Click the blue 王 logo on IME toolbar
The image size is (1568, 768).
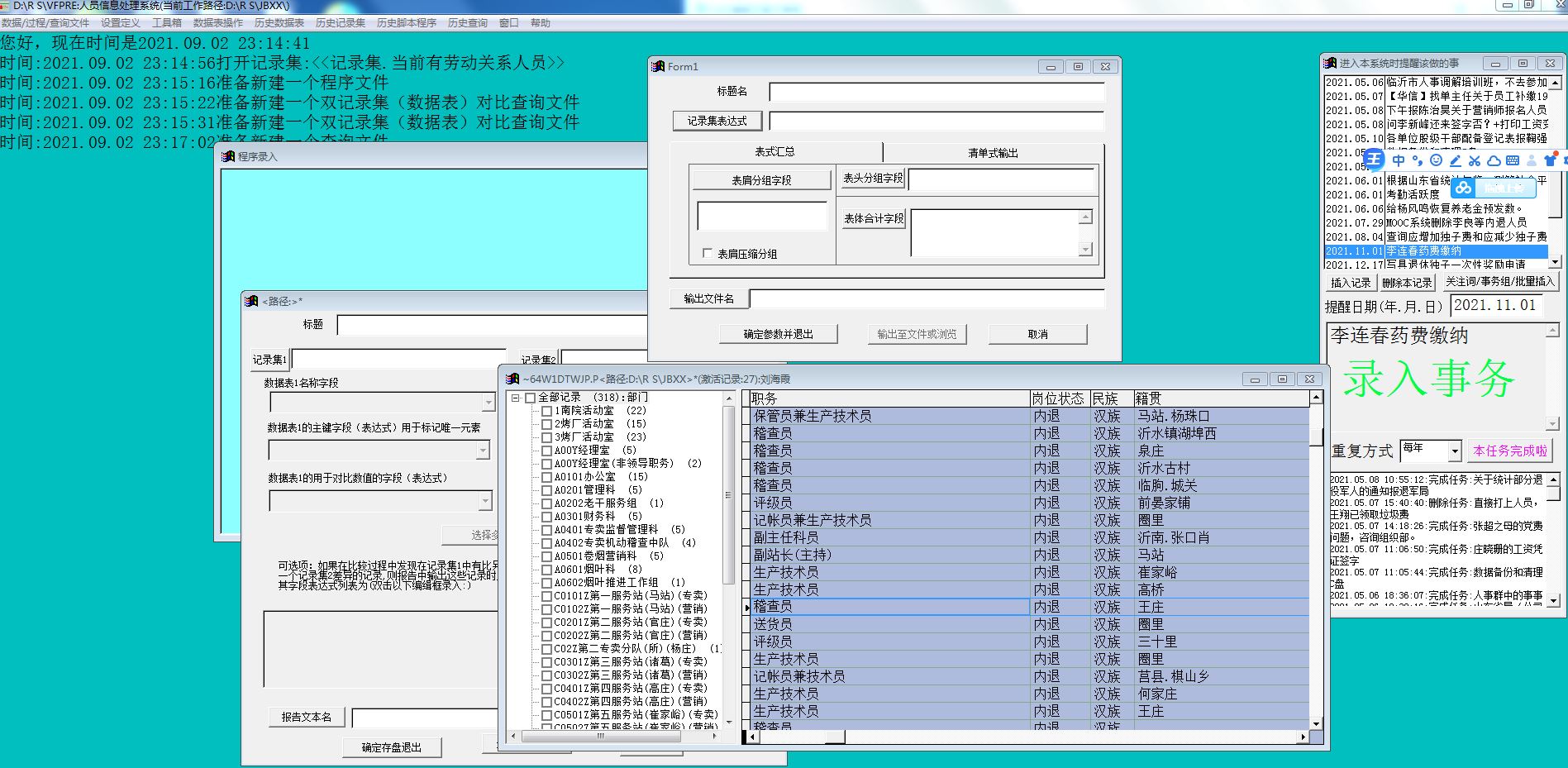click(1374, 160)
